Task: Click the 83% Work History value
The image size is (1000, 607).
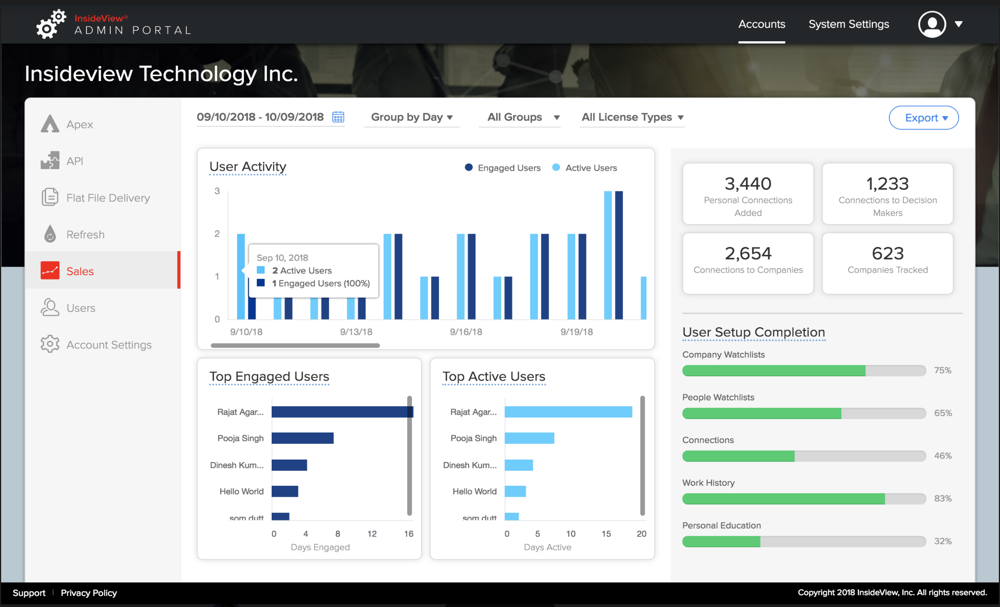Action: (x=943, y=499)
